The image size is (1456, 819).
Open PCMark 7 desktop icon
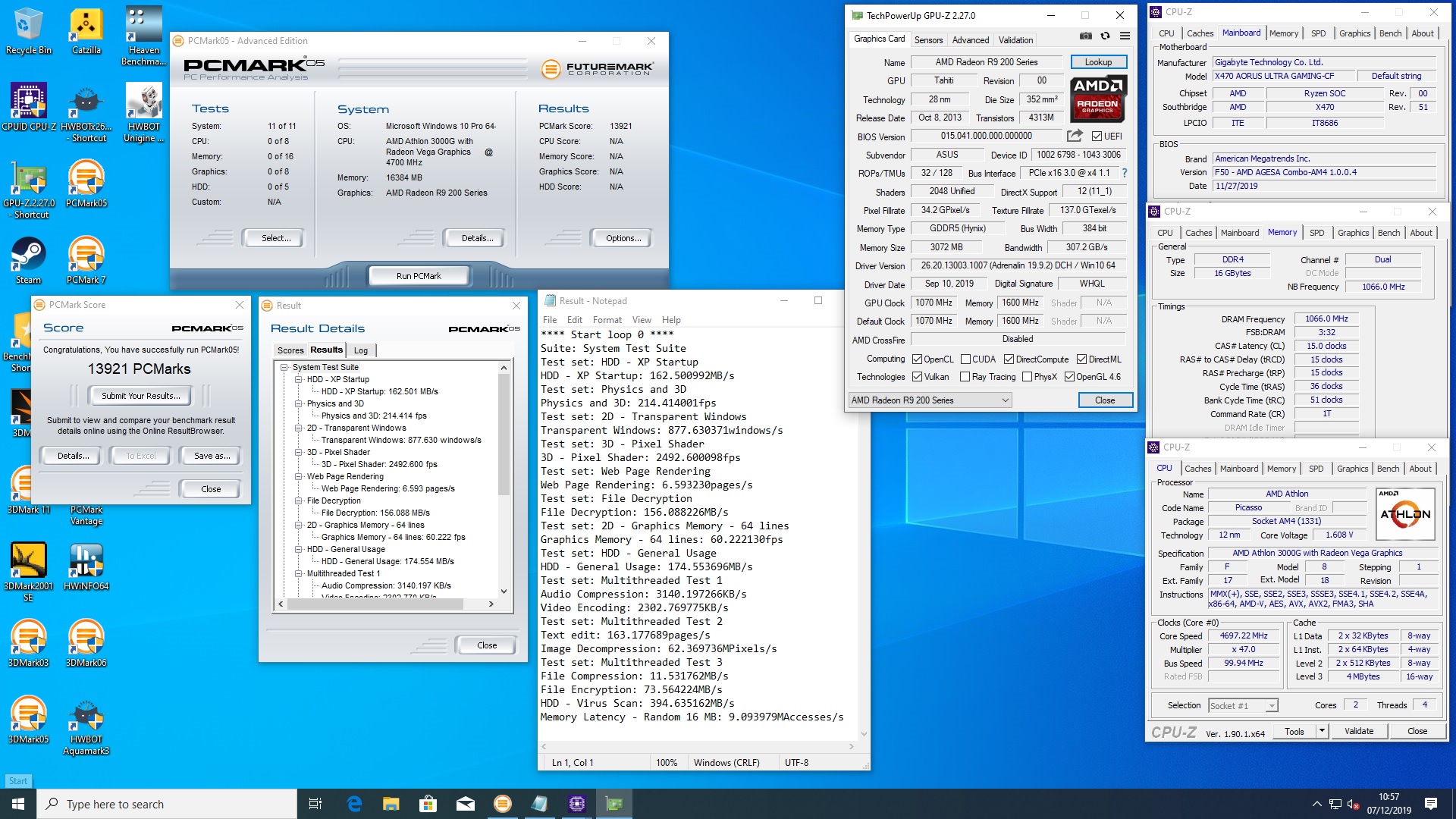(86, 260)
